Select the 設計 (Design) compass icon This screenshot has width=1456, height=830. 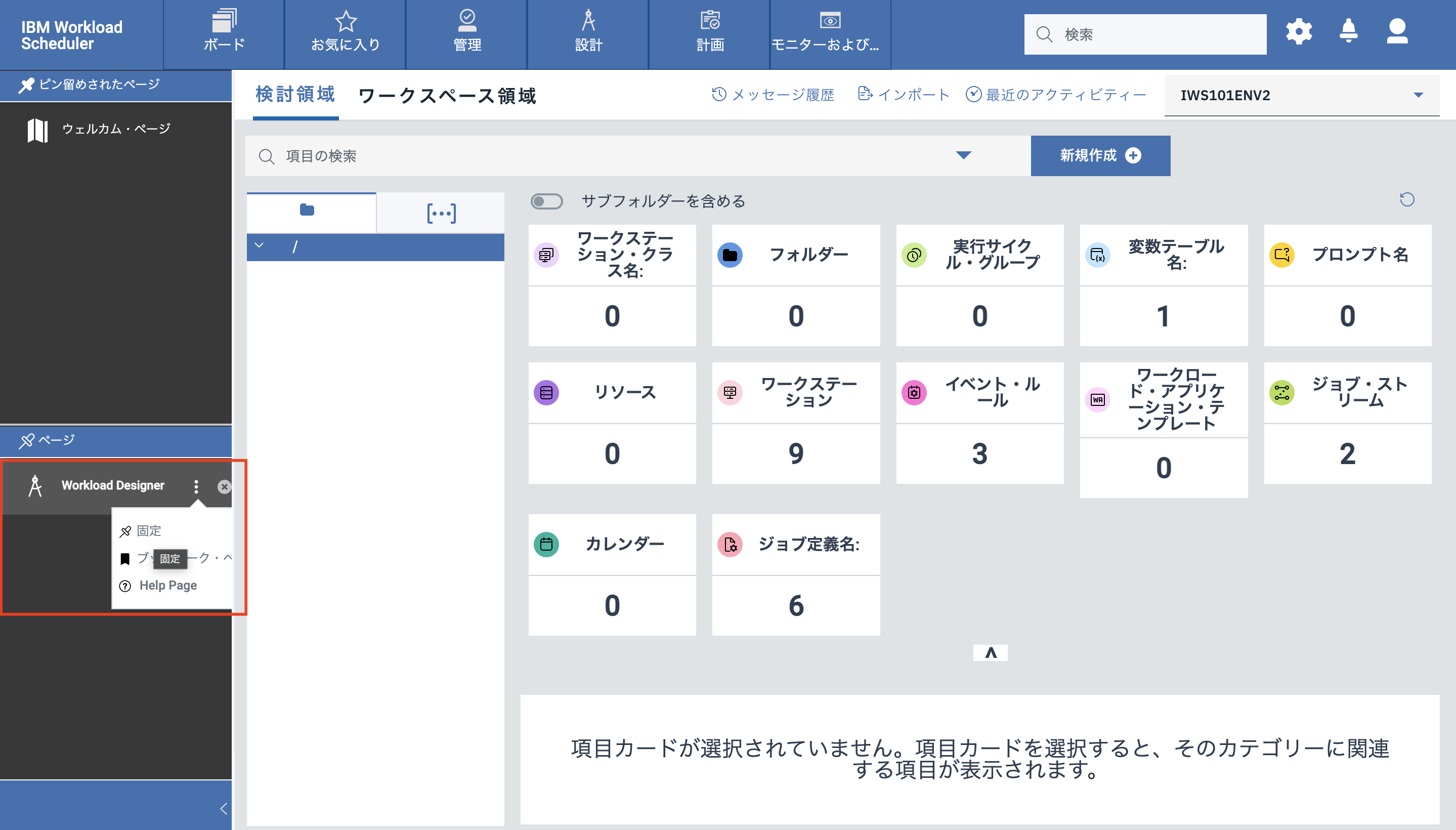(x=588, y=23)
